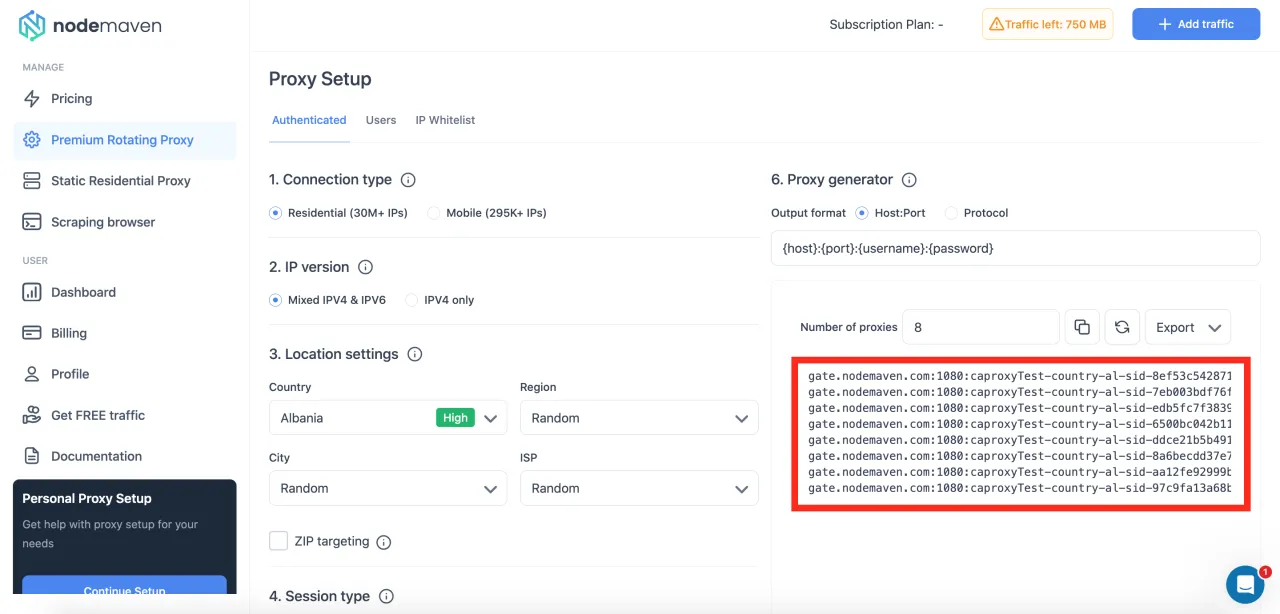This screenshot has height=614, width=1280.
Task: Select the Mobile (295K+ IPs) radio option
Action: (x=433, y=213)
